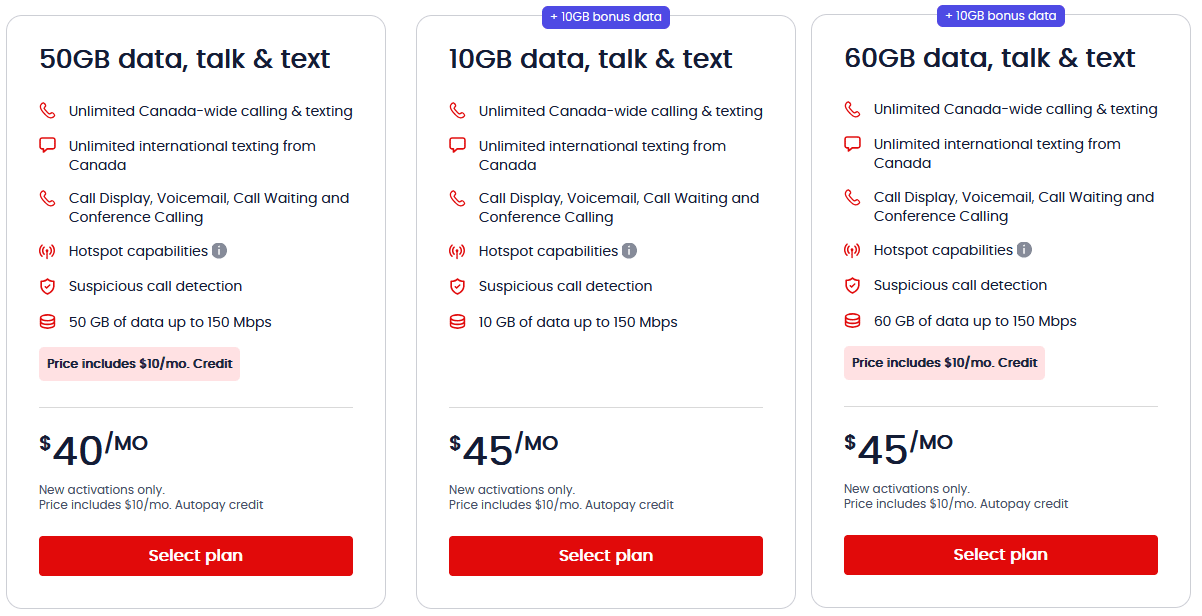
Task: Click Call Display phone icon in 60GB plan
Action: [852, 197]
